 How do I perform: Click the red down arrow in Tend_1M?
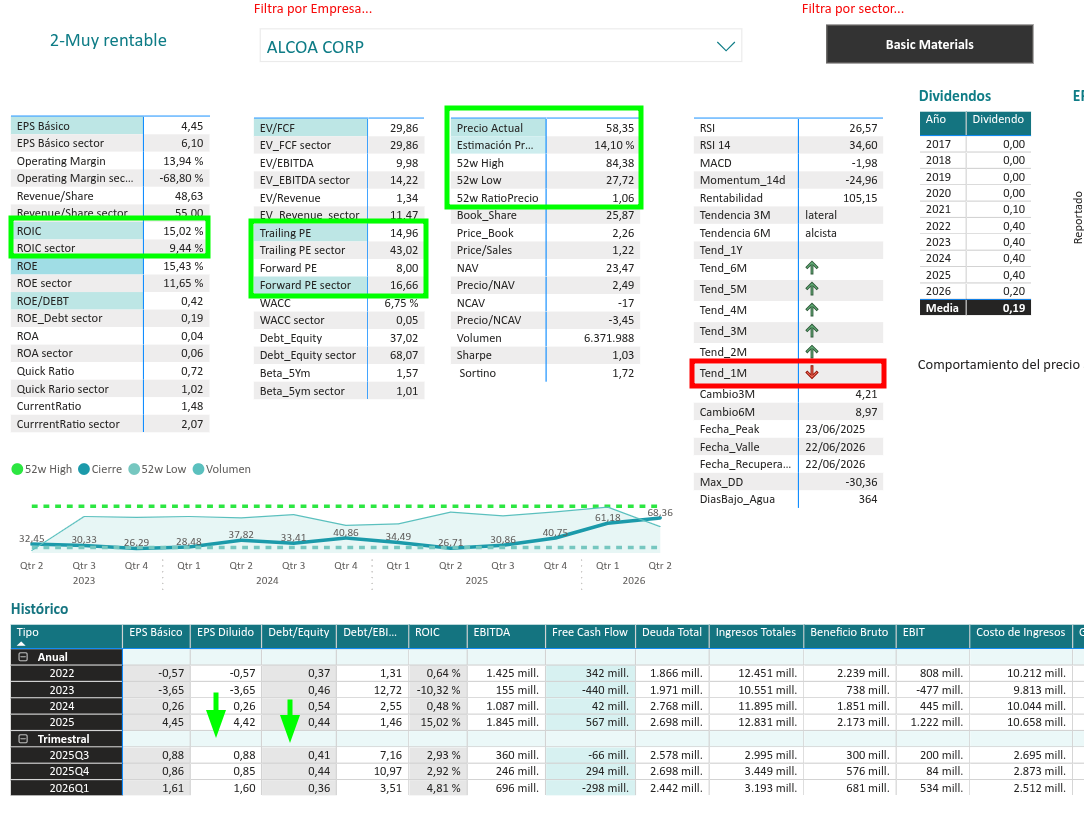click(812, 372)
